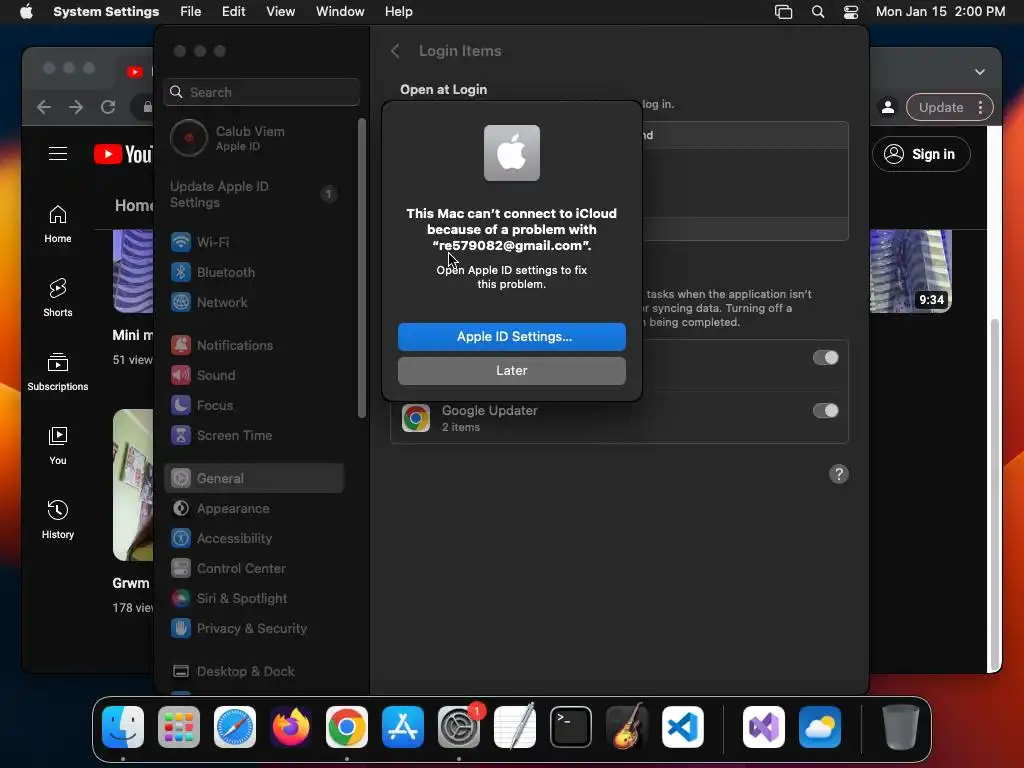The height and width of the screenshot is (768, 1024).
Task: Open Visual Studio Code from the Dock
Action: pyautogui.click(x=682, y=727)
